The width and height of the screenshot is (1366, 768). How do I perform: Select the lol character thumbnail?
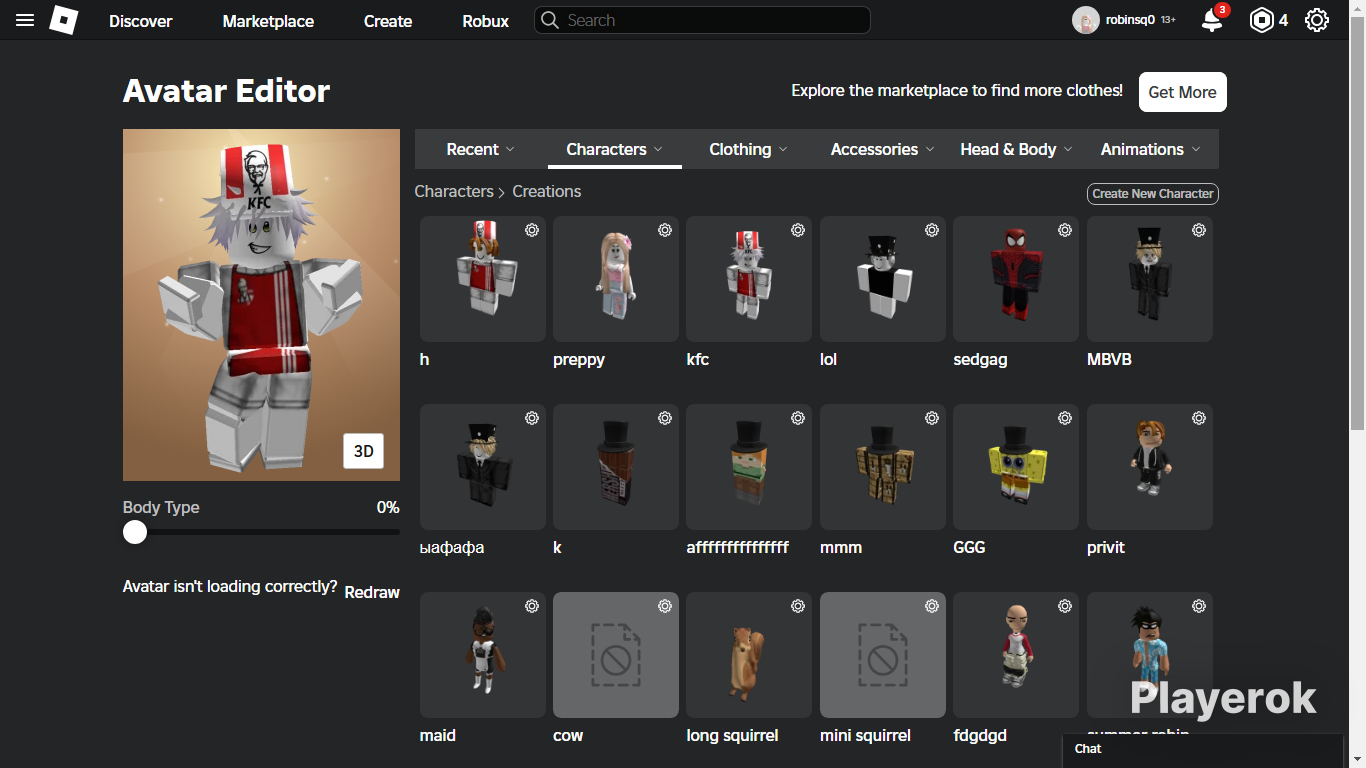pyautogui.click(x=883, y=279)
